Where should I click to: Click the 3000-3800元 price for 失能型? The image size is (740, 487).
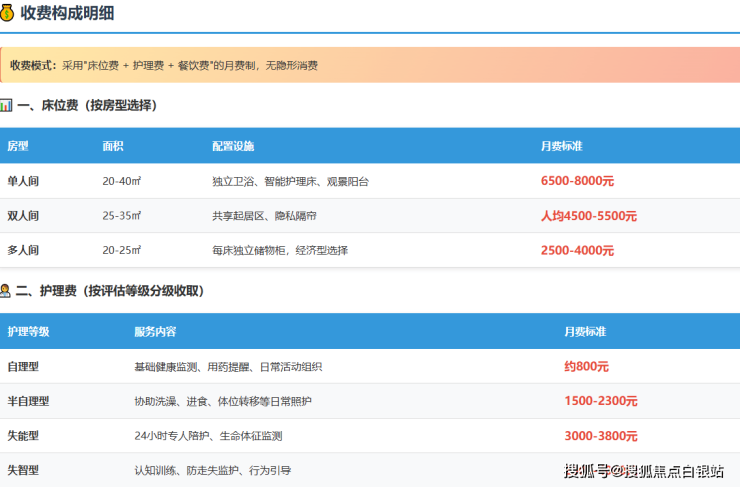coord(600,436)
